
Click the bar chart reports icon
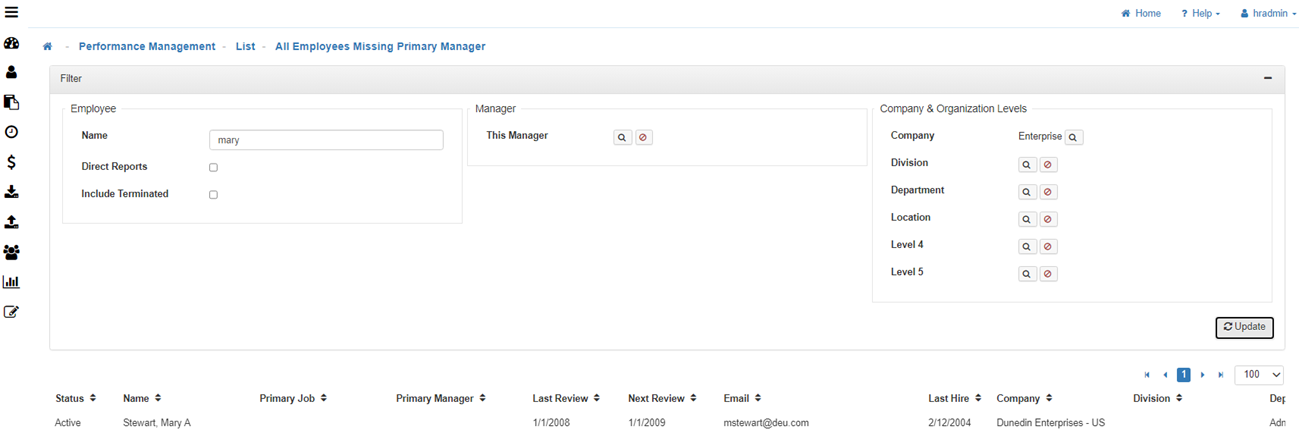pos(12,282)
